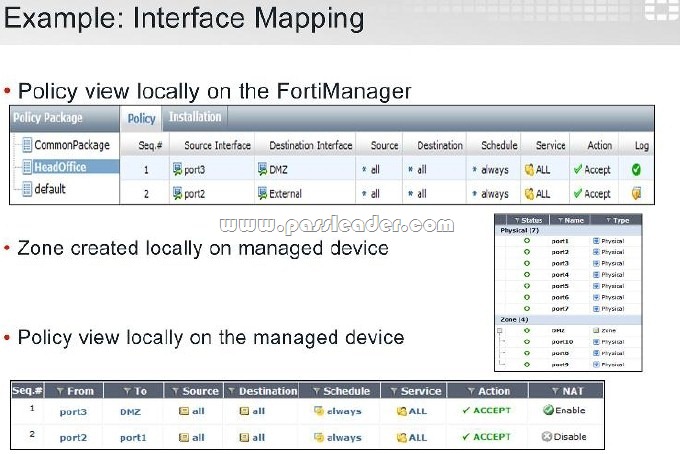
Task: Click the External destination interface icon
Action: (262, 193)
